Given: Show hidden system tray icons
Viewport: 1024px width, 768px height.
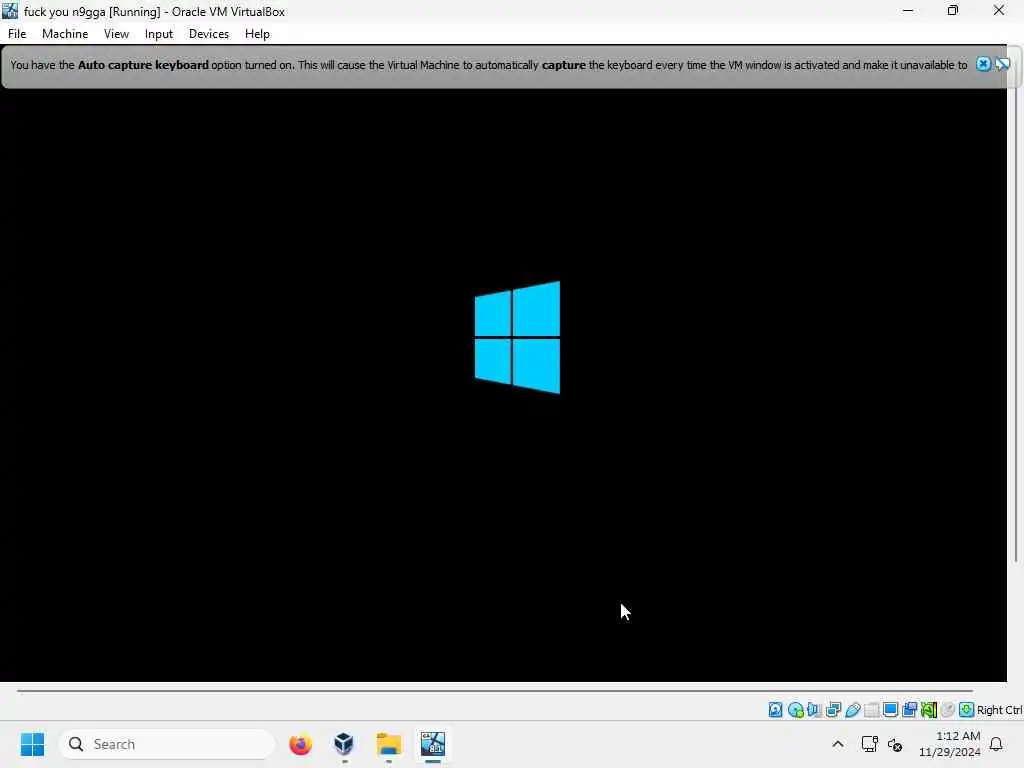Looking at the screenshot, I should (x=838, y=744).
